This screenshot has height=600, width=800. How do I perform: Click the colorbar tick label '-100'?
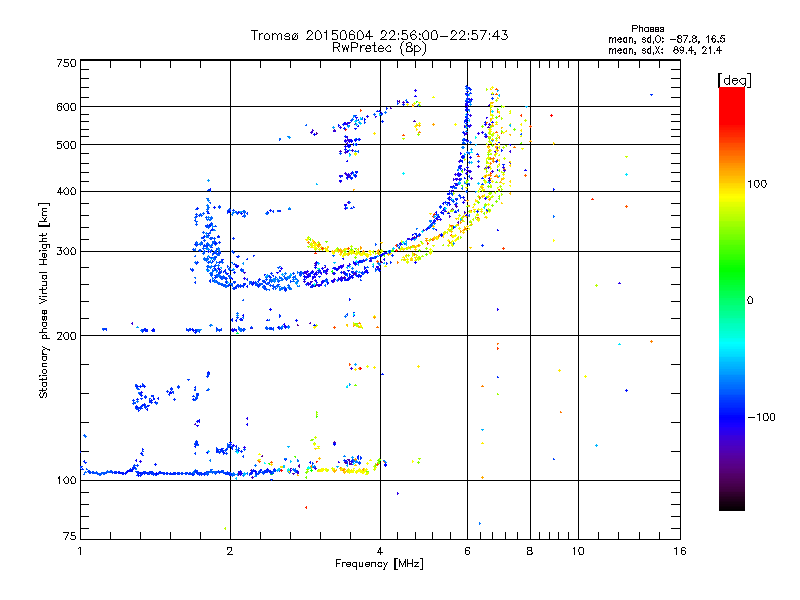(761, 417)
